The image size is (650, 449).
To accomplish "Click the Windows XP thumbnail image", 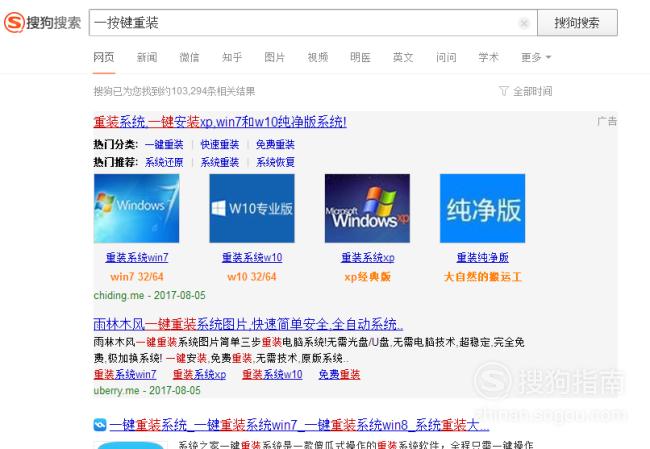I will (x=367, y=208).
